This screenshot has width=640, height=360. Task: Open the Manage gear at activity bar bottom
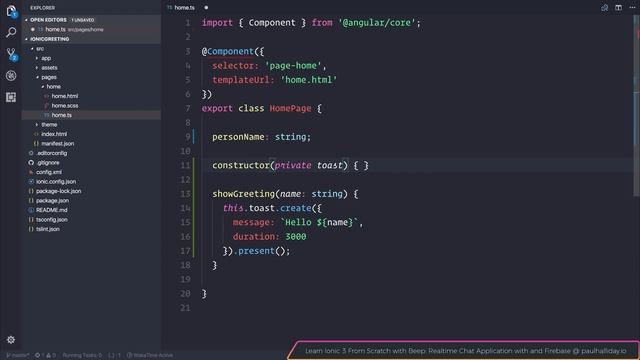point(11,340)
